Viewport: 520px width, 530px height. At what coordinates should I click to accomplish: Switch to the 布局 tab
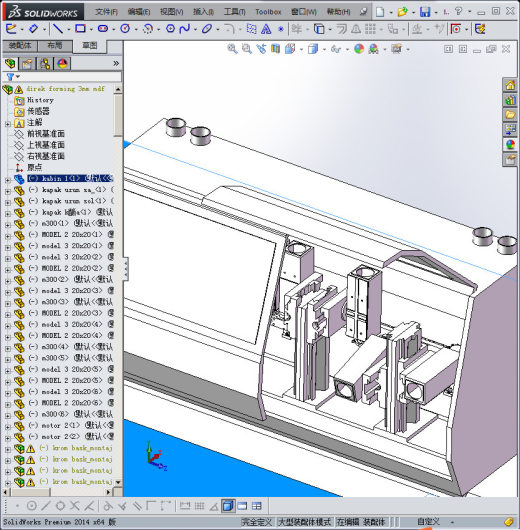[55, 46]
